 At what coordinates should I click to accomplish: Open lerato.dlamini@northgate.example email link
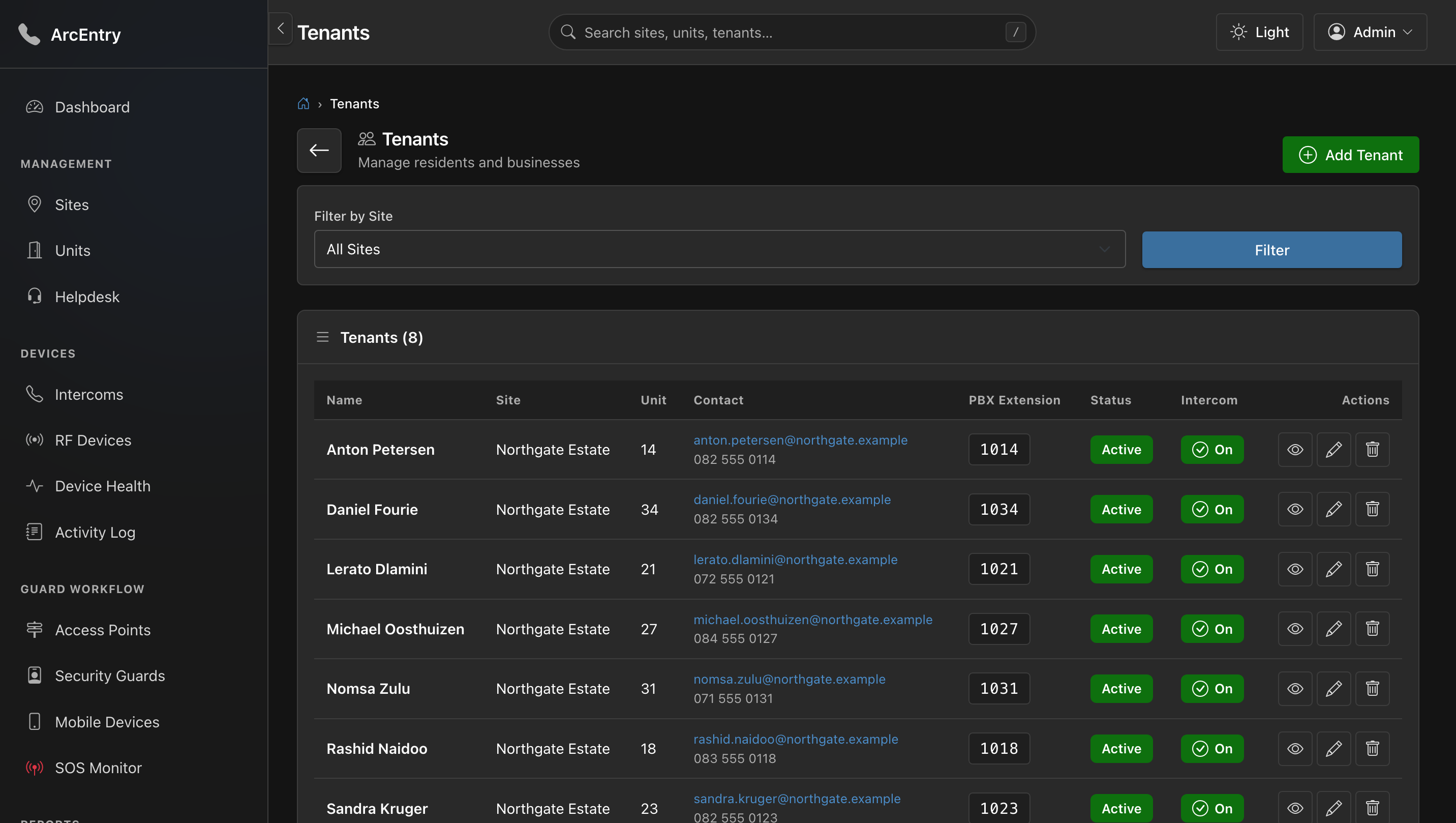tap(795, 560)
